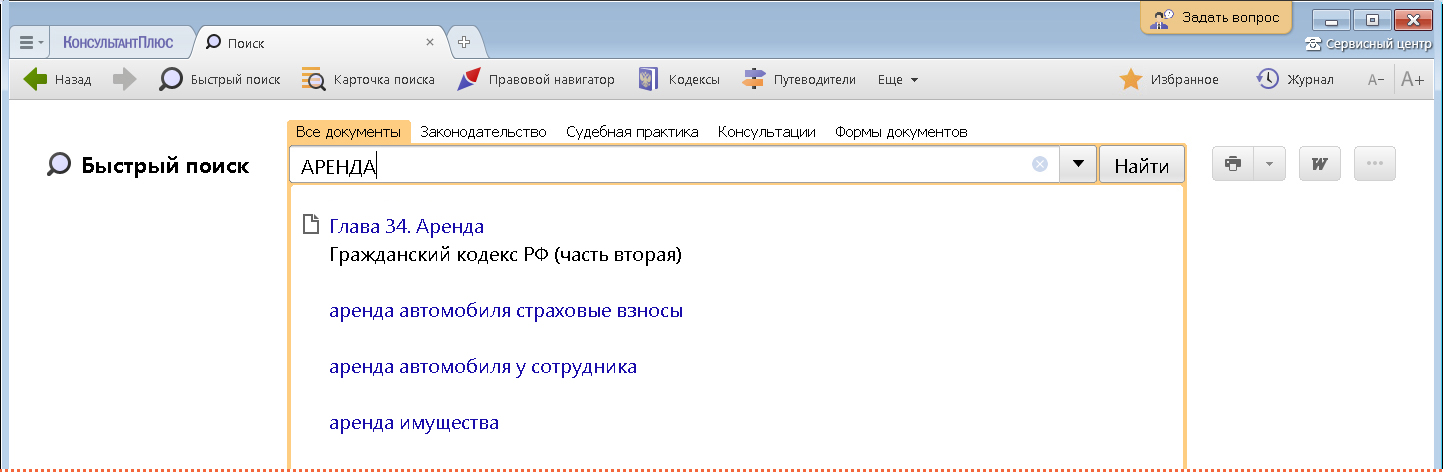This screenshot has width=1443, height=472.
Task: Click the document icon beside Глава 34
Action: pos(310,225)
